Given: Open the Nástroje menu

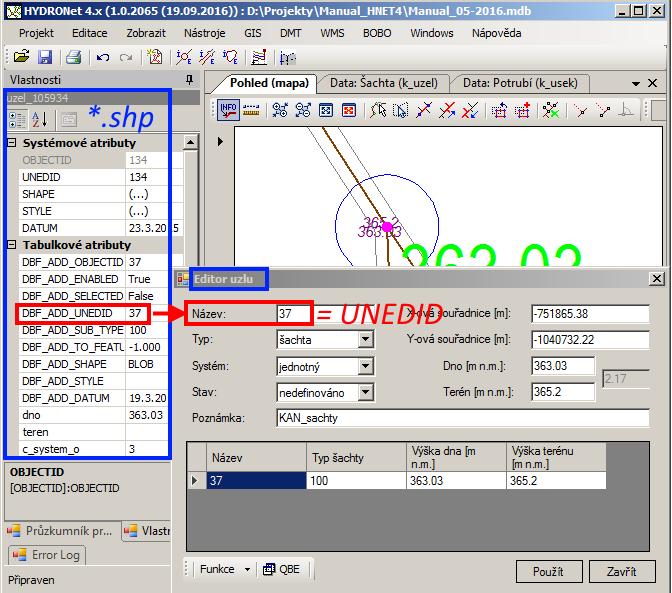Looking at the screenshot, I should (204, 33).
